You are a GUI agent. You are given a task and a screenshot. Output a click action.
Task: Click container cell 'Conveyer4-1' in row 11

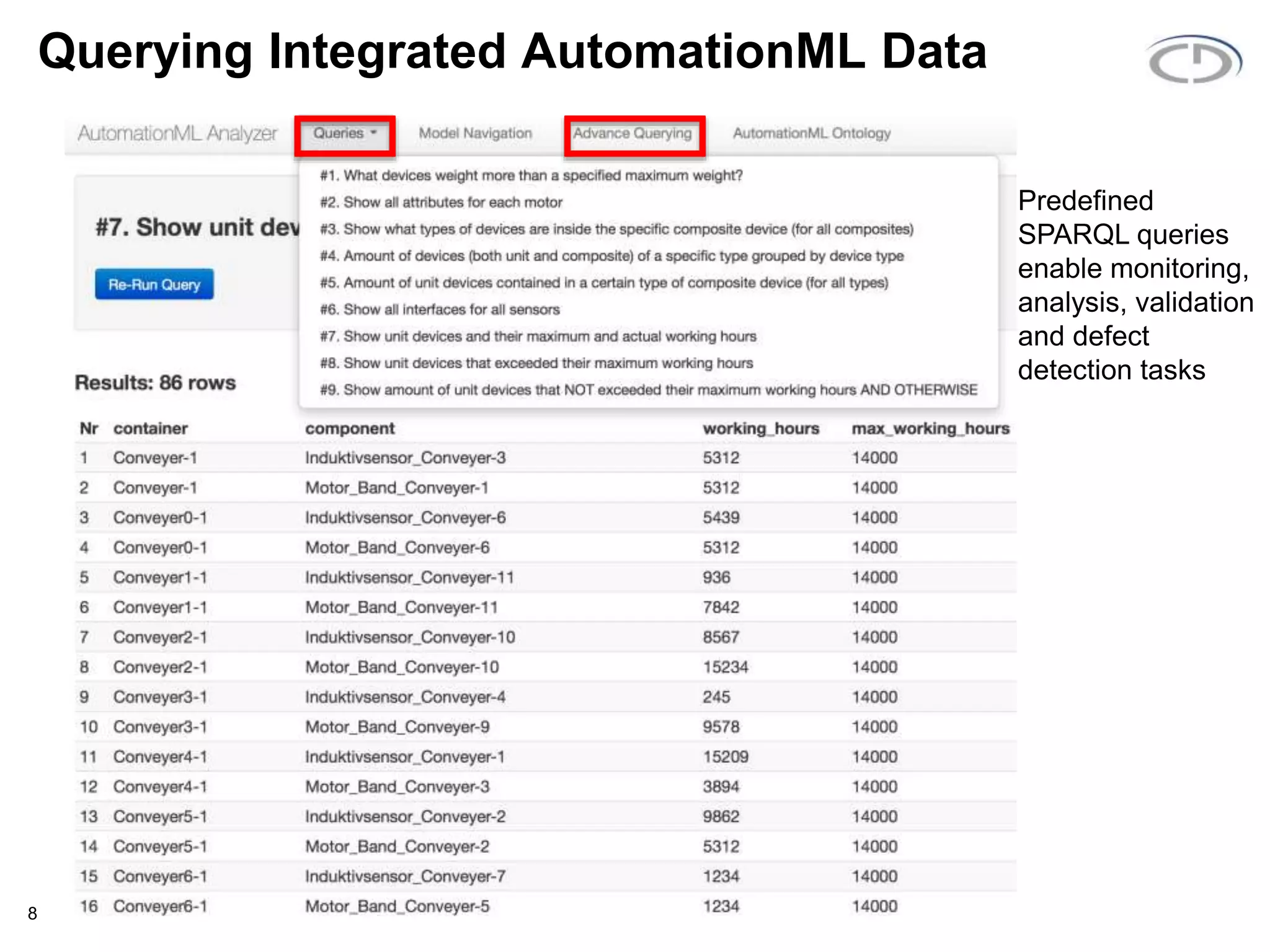click(x=160, y=757)
